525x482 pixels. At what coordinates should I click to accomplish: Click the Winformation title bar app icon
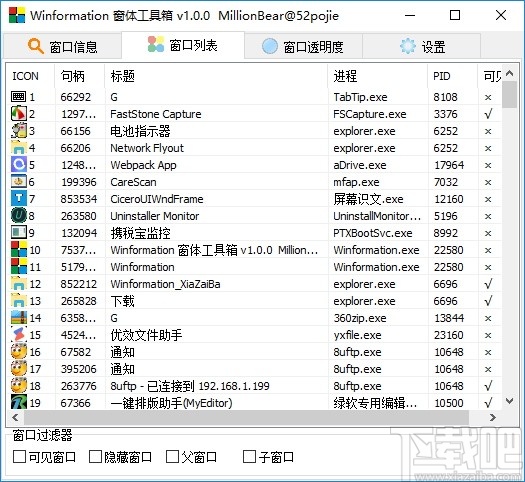coord(17,15)
